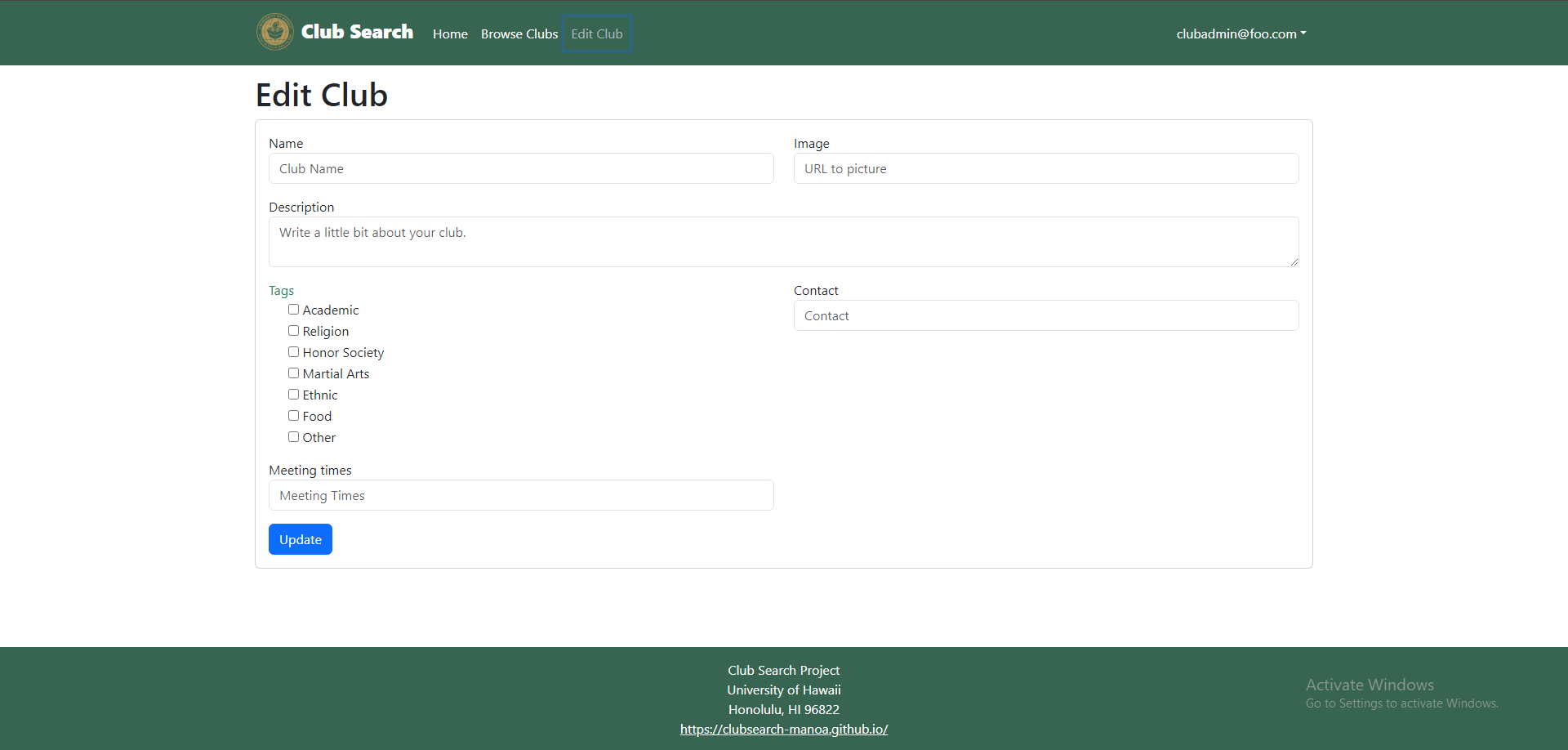This screenshot has height=750, width=1568.
Task: Open the clubsearch-manoa.github.io footer link
Action: [784, 729]
